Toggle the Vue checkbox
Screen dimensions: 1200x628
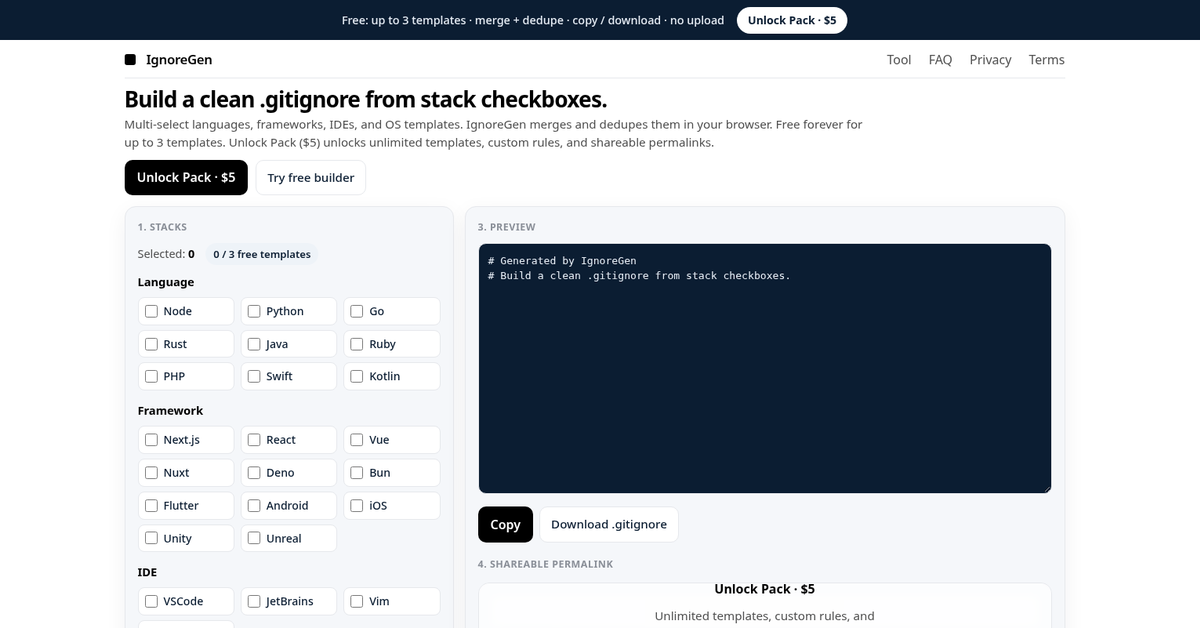pos(357,440)
